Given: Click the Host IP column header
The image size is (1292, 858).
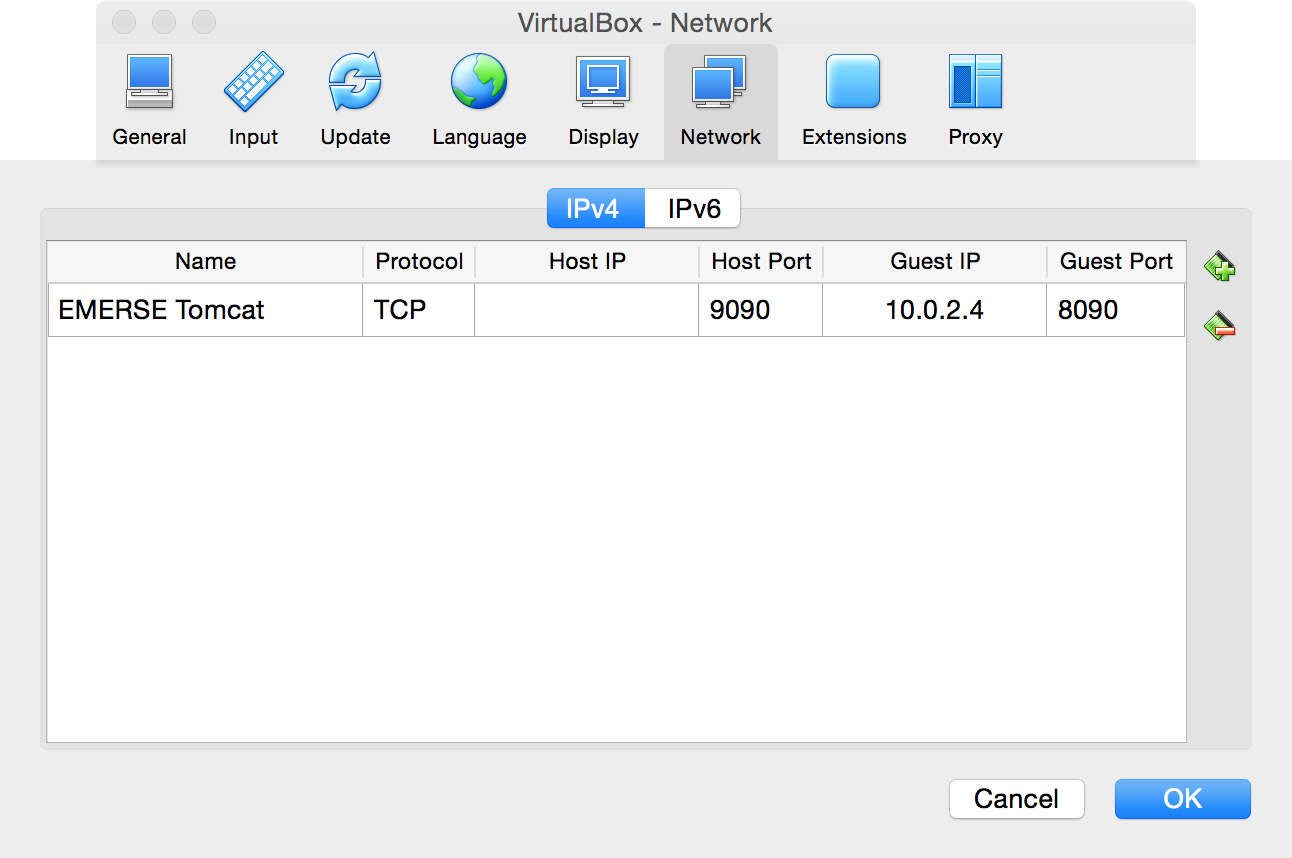Looking at the screenshot, I should pos(587,262).
